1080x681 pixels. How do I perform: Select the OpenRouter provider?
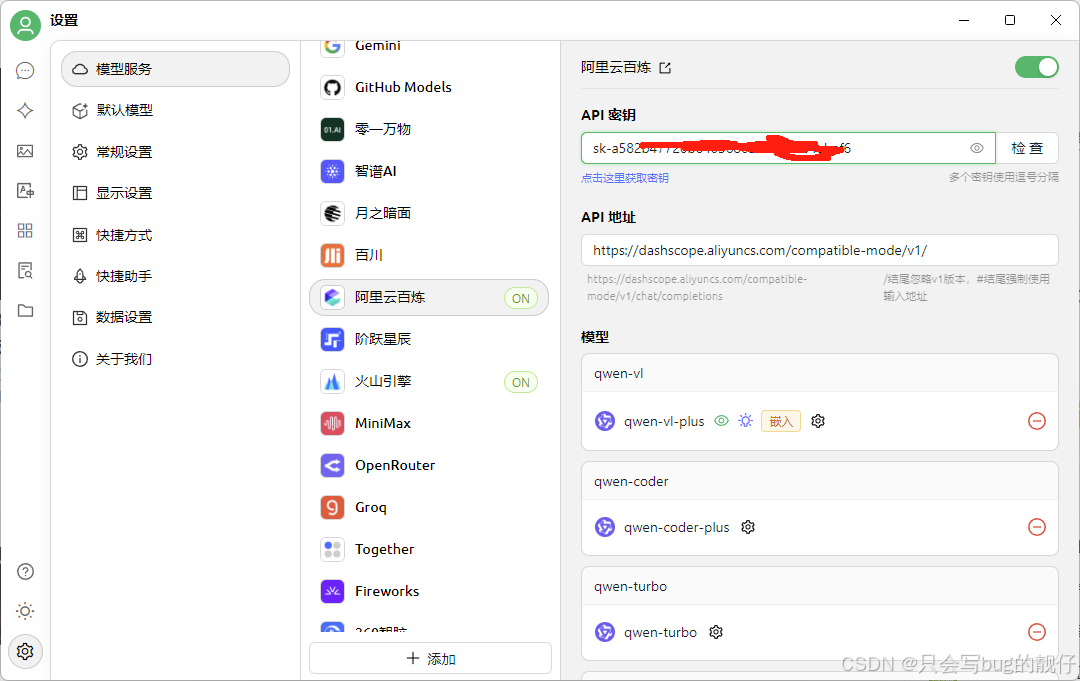coord(429,465)
